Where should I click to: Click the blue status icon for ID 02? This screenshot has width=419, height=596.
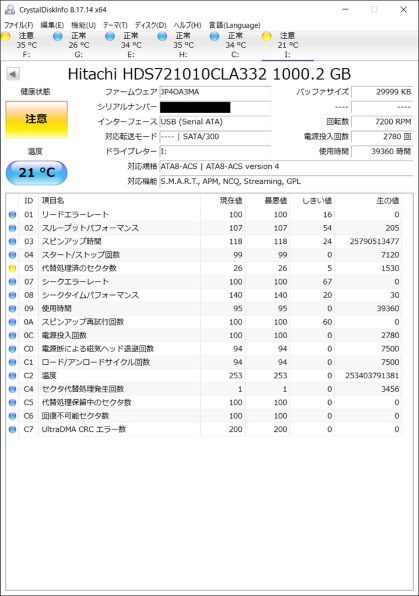coord(13,228)
